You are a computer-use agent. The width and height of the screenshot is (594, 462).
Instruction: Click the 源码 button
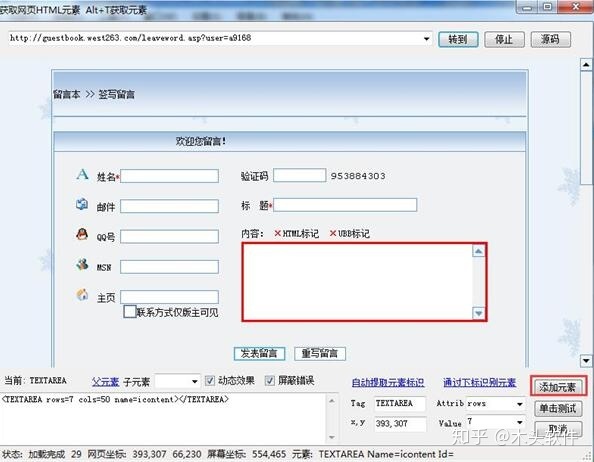point(550,39)
